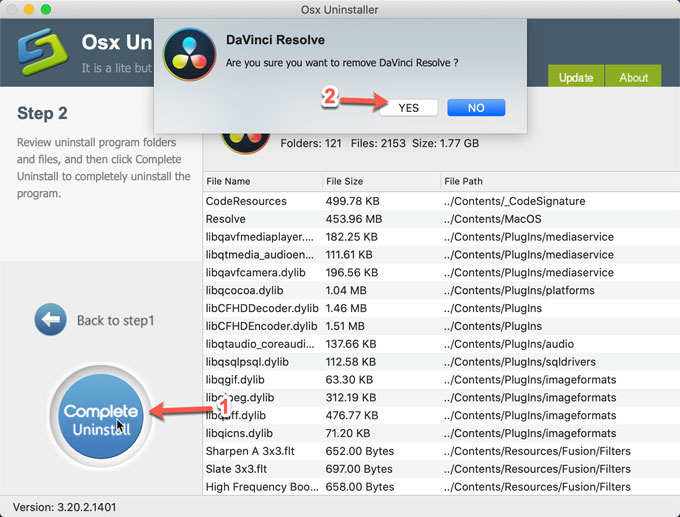
Task: Click the Back to step1 label
Action: coord(115,321)
